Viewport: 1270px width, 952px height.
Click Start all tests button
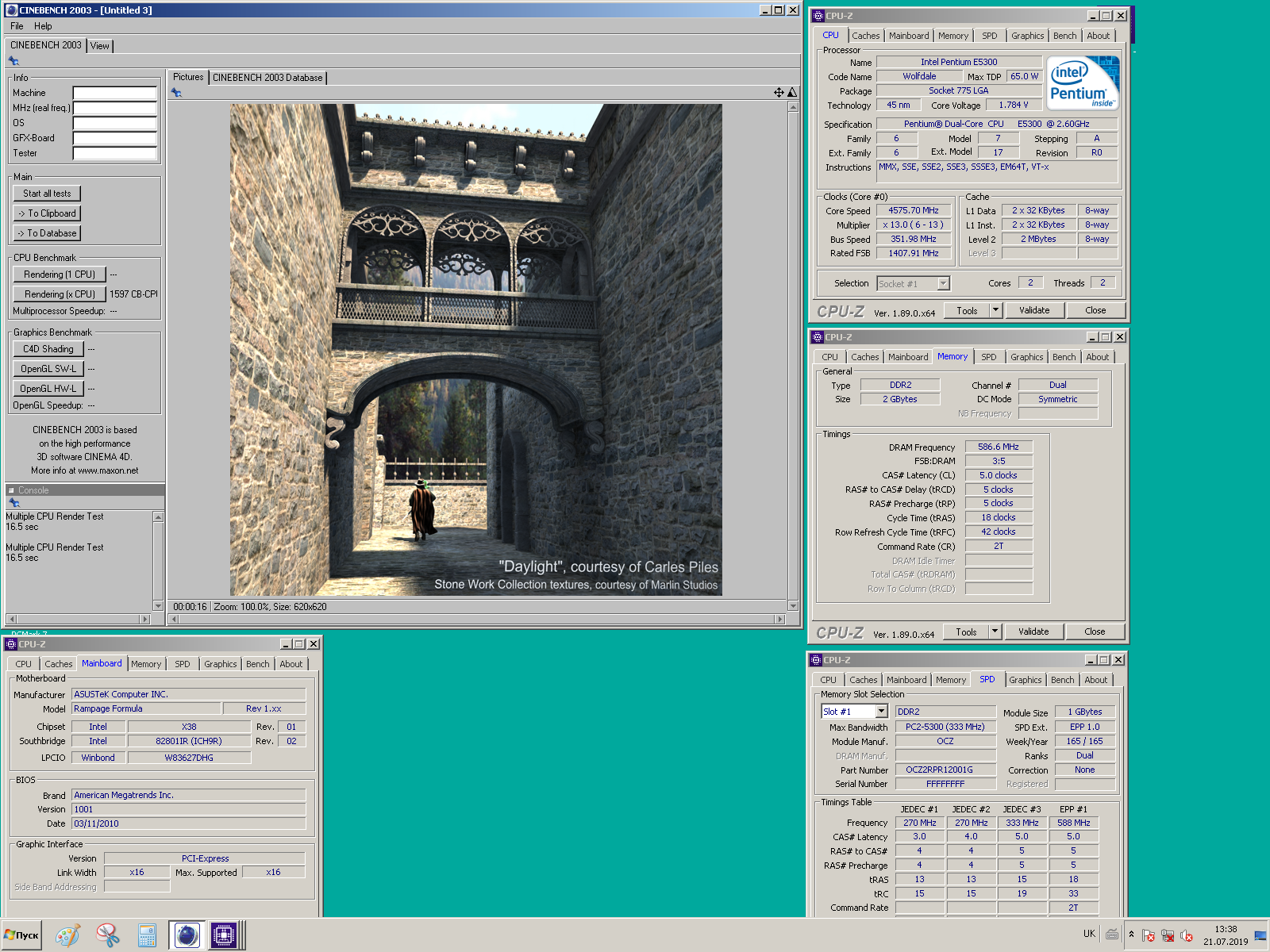(x=47, y=194)
